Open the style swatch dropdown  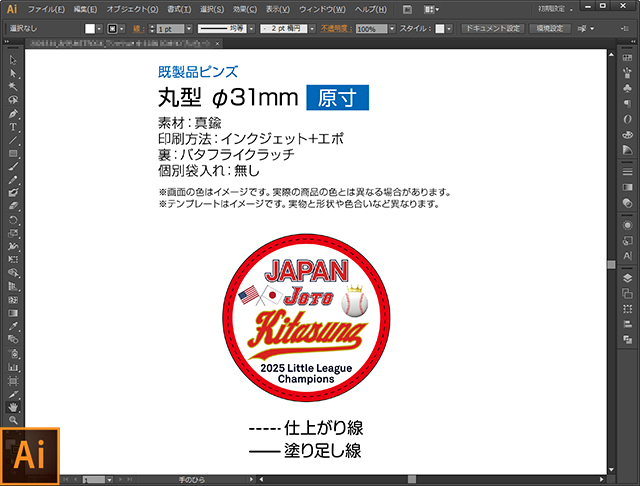pyautogui.click(x=449, y=29)
